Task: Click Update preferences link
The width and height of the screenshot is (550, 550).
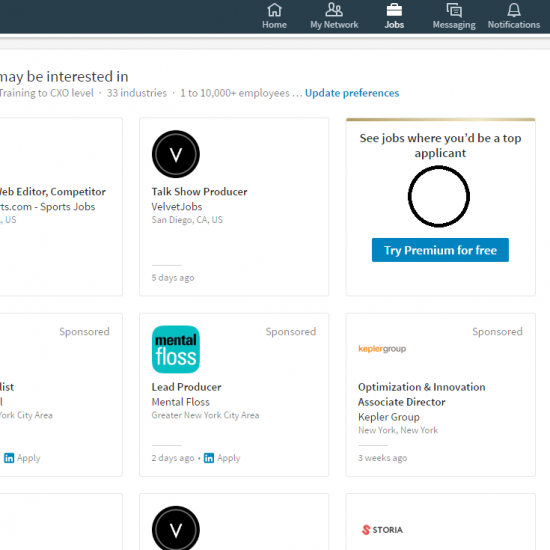Action: click(x=352, y=93)
